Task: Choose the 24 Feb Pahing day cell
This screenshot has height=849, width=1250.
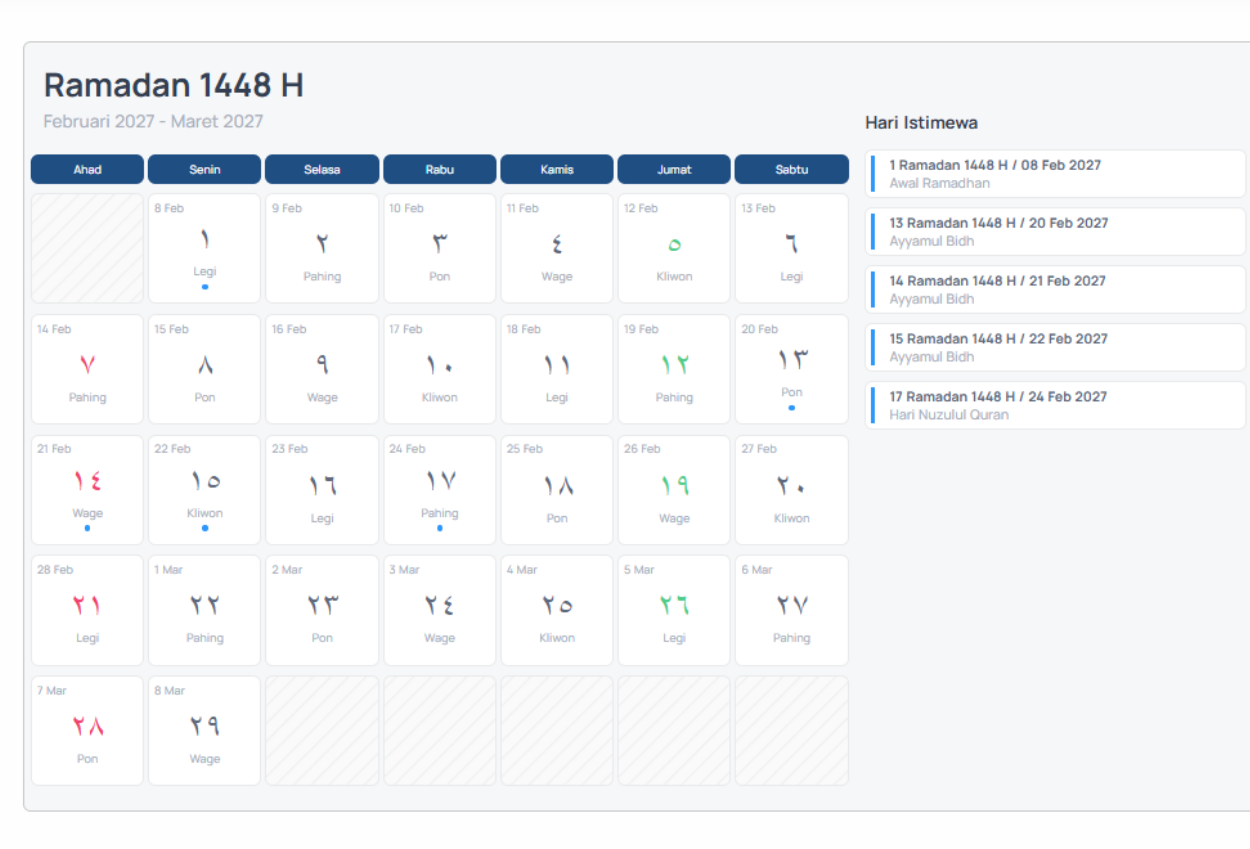Action: [x=440, y=490]
